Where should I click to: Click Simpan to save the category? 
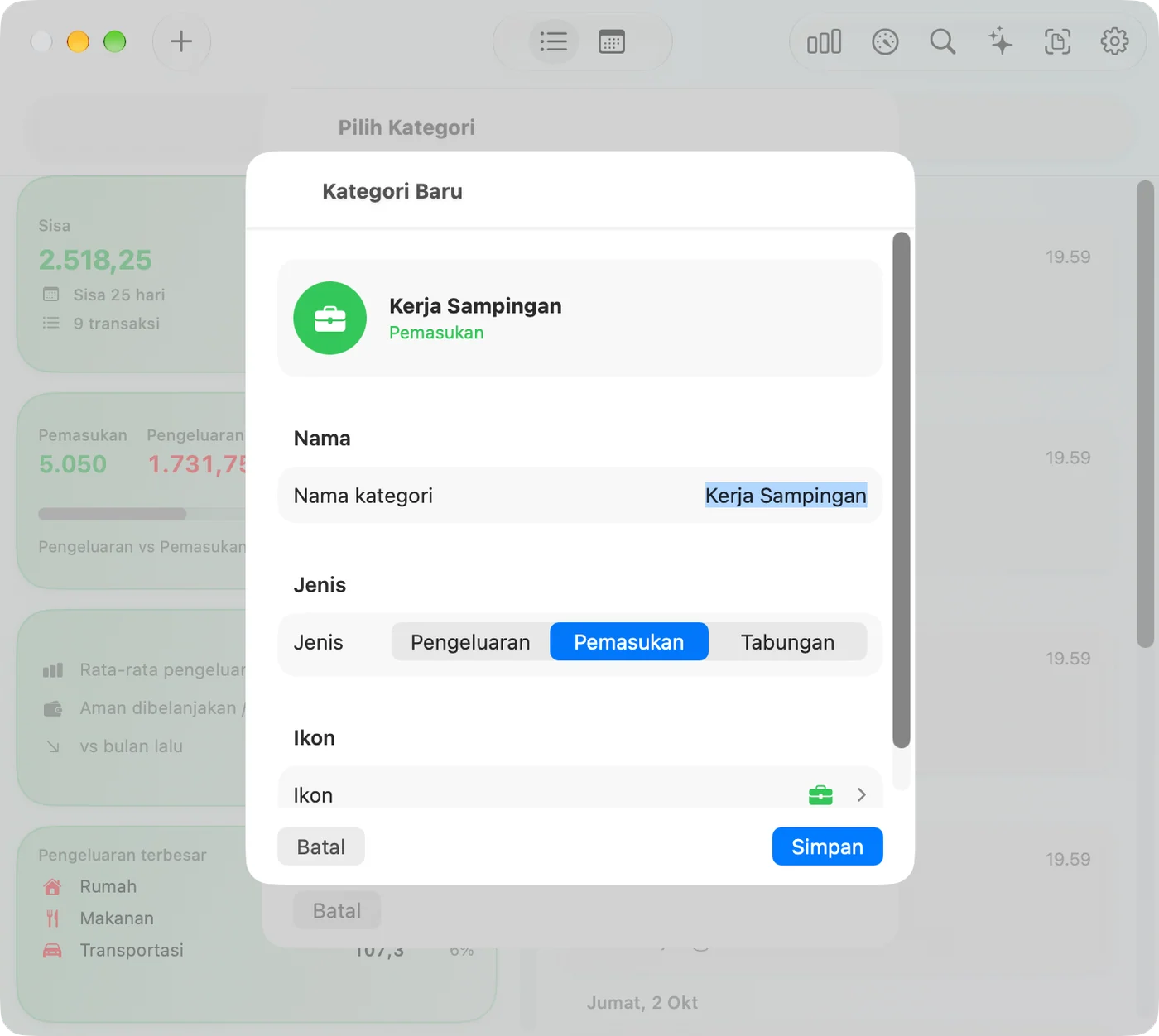pos(827,847)
